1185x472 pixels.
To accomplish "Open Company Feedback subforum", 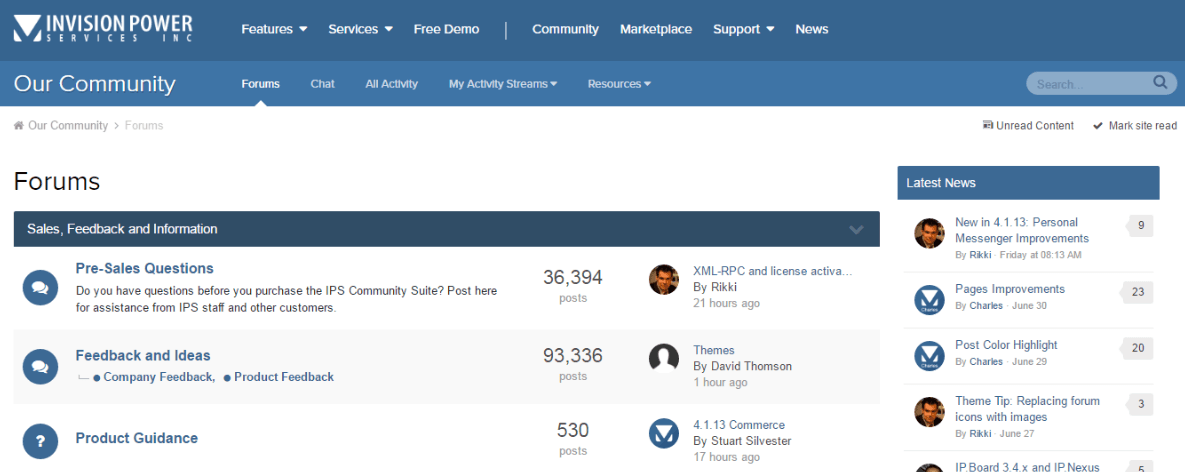I will (x=159, y=377).
